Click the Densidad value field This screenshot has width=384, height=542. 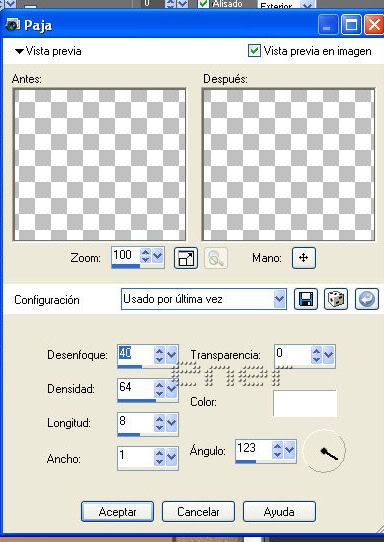pyautogui.click(x=135, y=388)
